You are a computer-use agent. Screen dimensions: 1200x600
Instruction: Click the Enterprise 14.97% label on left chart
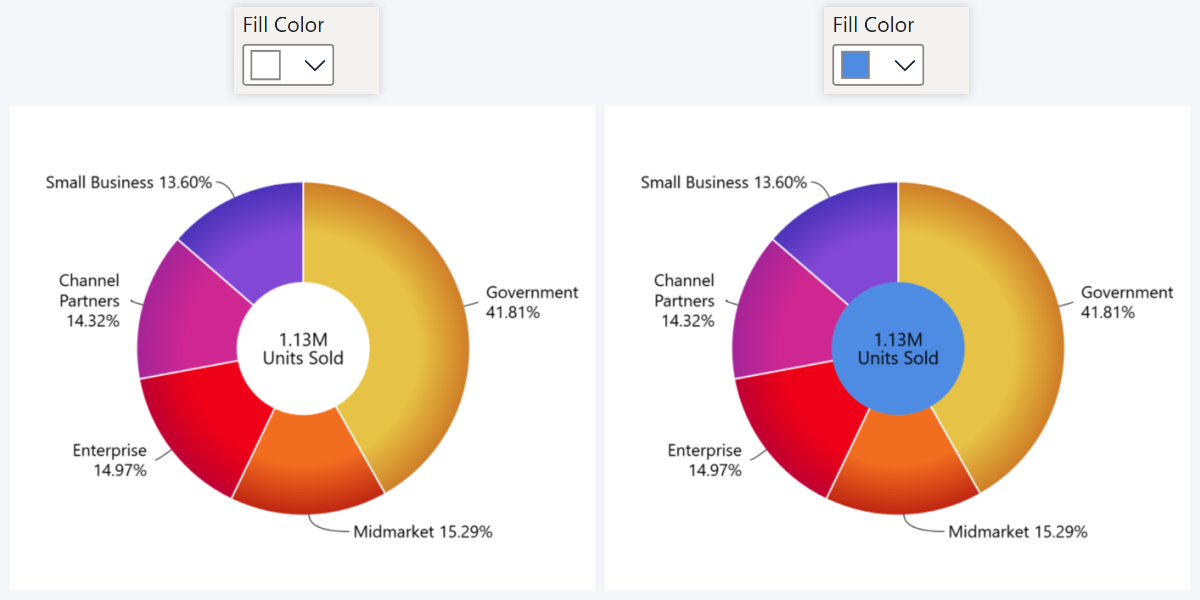tap(108, 458)
